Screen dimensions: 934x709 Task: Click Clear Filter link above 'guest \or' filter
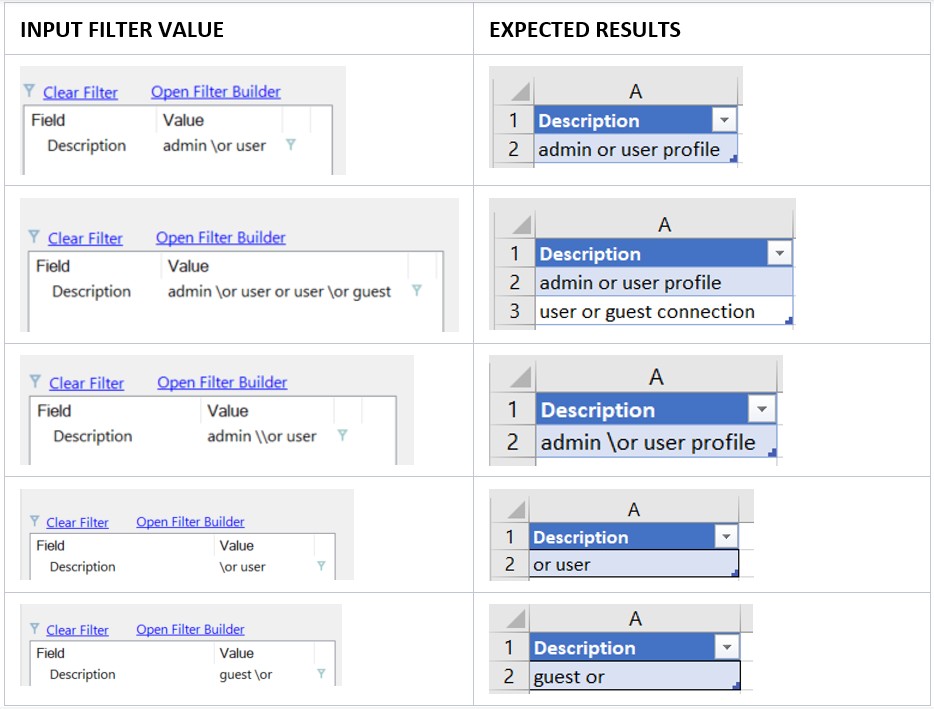(x=77, y=630)
